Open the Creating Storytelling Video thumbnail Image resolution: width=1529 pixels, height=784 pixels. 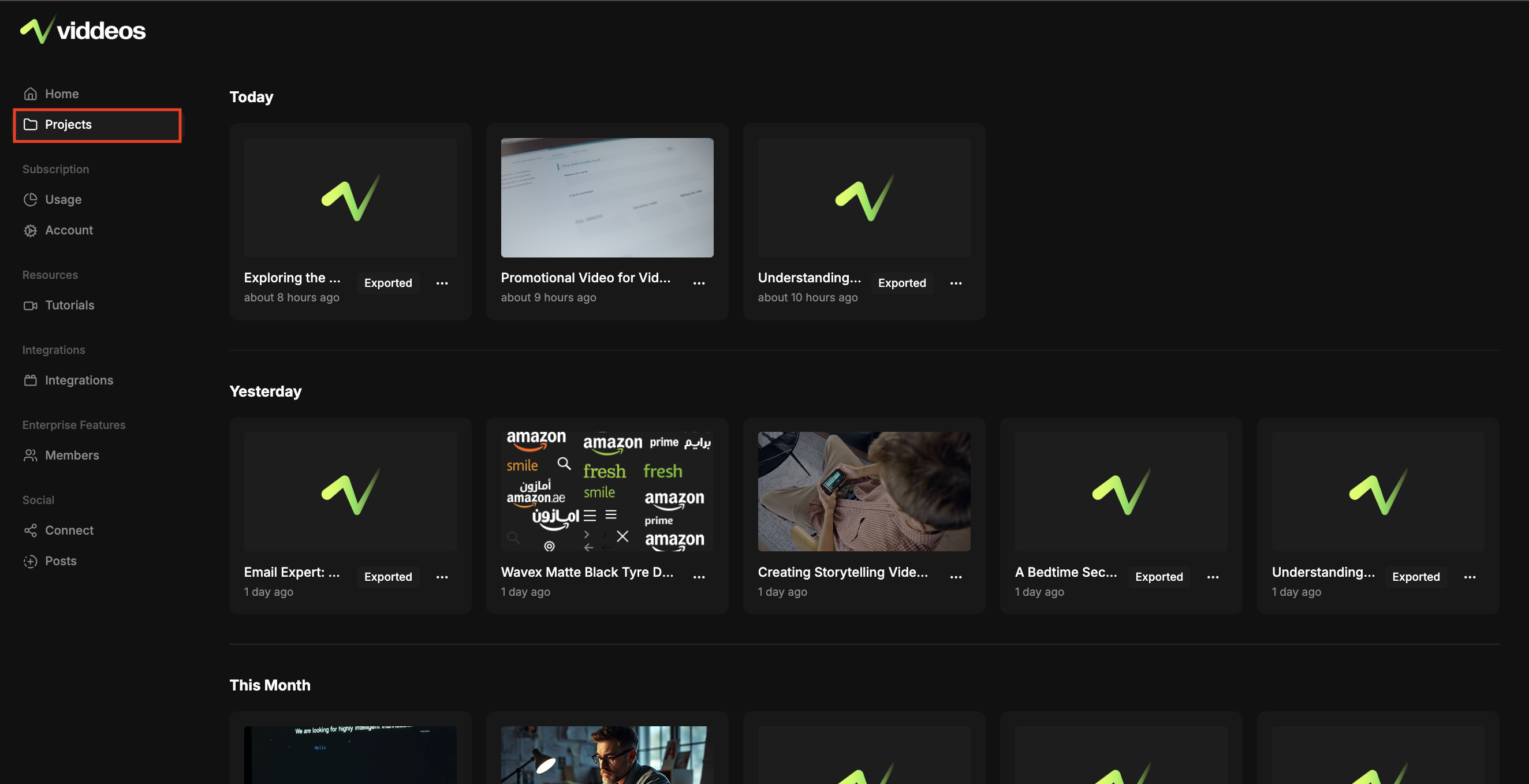(x=864, y=491)
